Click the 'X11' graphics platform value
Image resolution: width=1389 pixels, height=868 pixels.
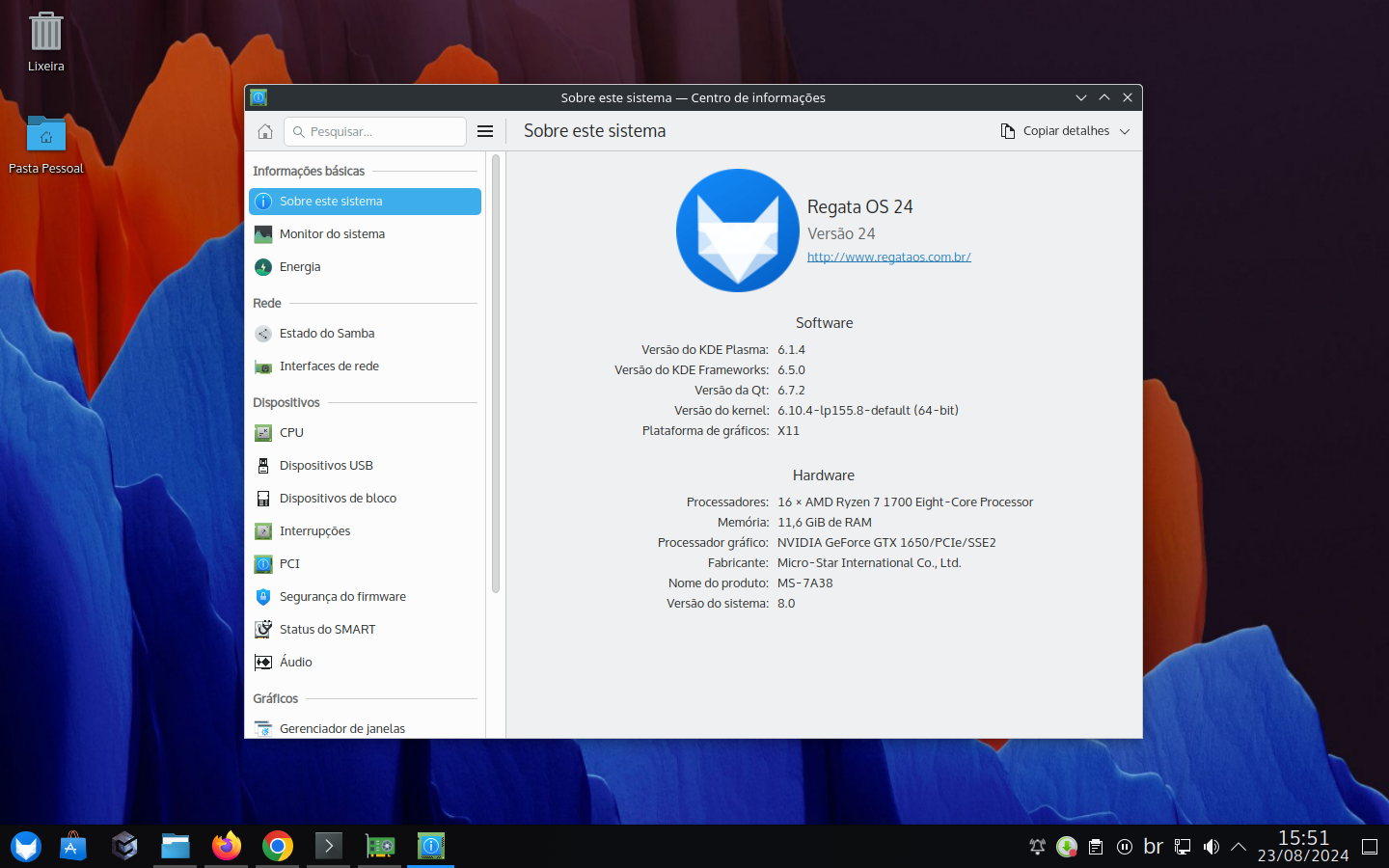788,431
